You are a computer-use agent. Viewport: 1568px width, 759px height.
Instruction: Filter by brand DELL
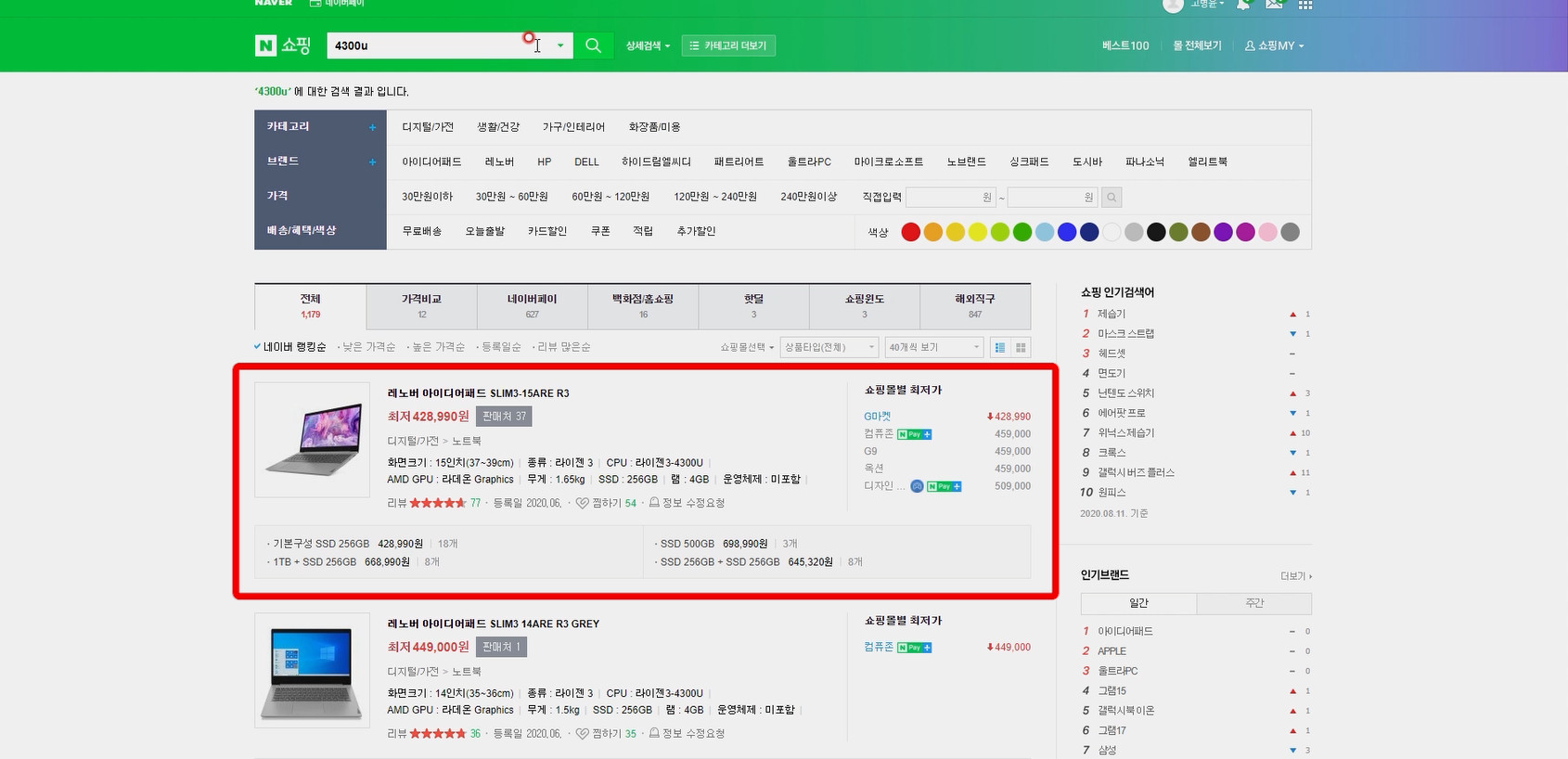pyautogui.click(x=586, y=161)
